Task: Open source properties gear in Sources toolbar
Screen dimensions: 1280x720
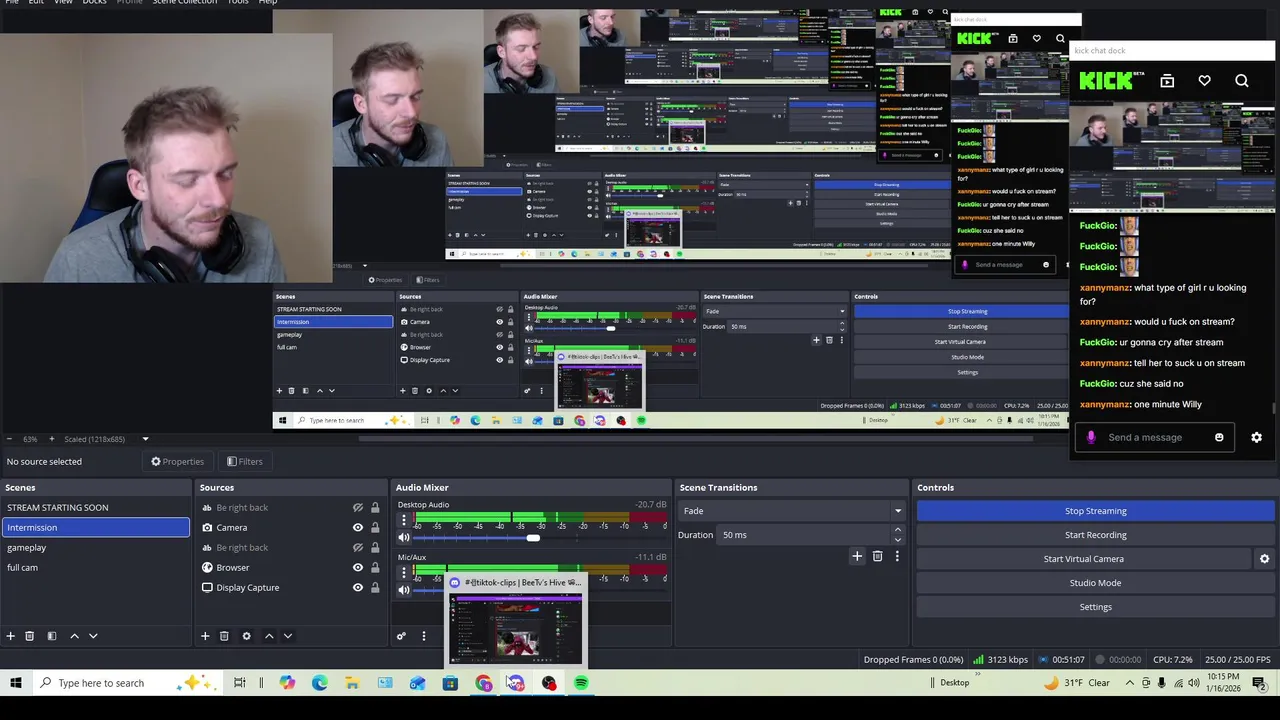Action: (246, 636)
